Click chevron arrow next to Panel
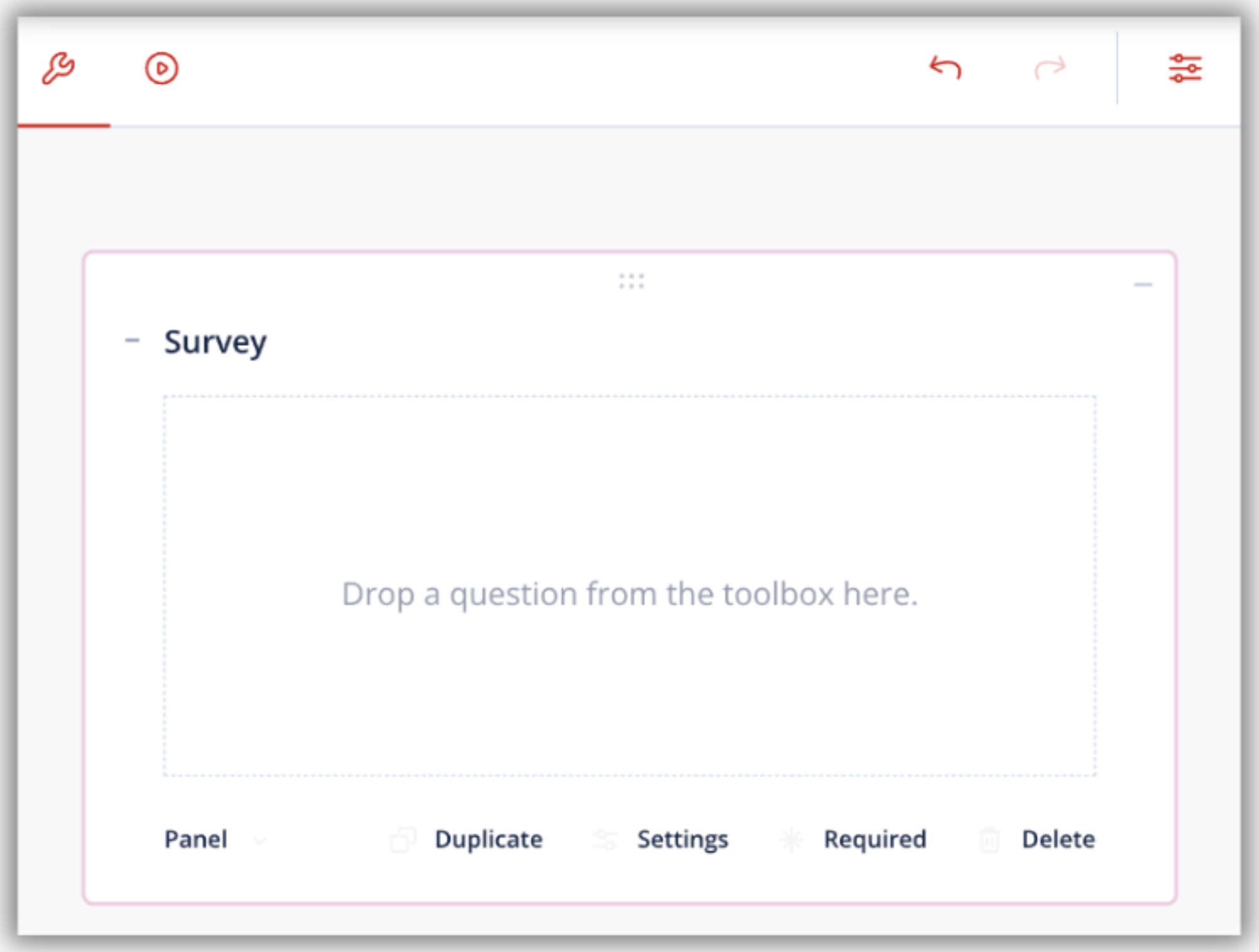 (260, 840)
